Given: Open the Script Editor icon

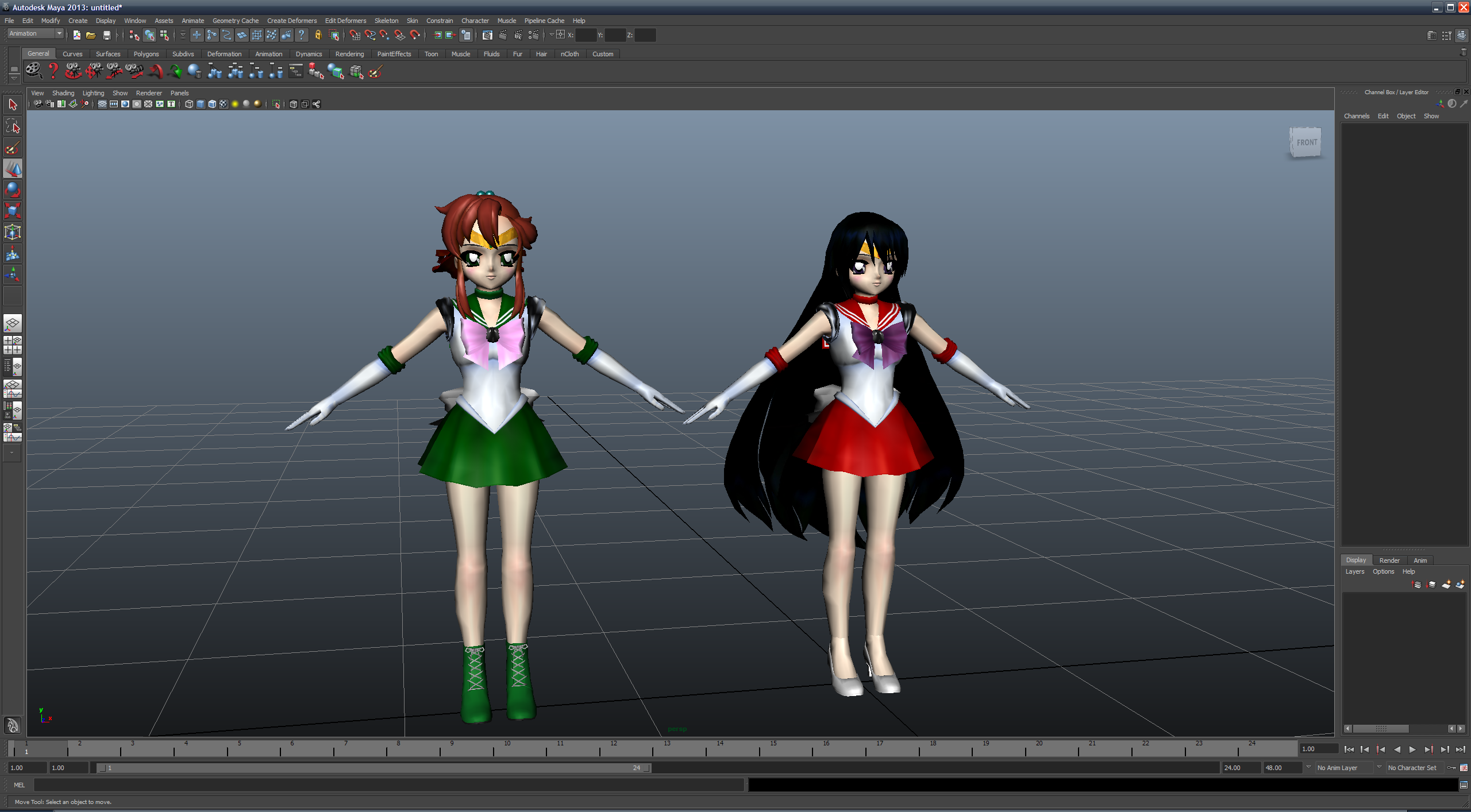Looking at the screenshot, I should [1464, 785].
